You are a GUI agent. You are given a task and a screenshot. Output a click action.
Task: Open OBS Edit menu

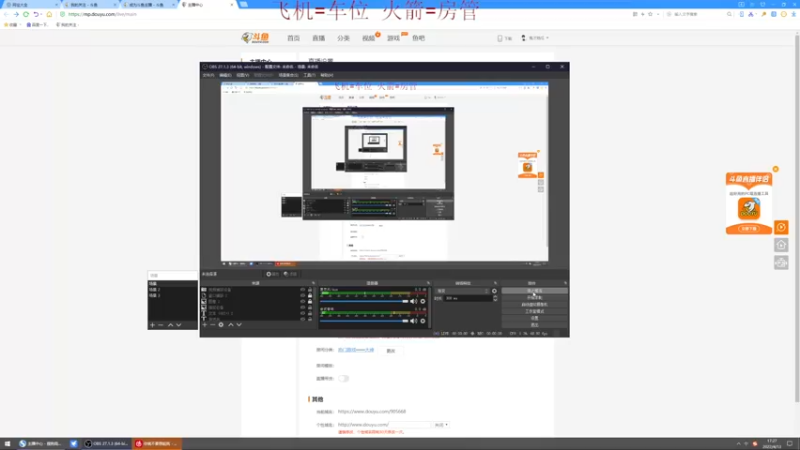225,75
